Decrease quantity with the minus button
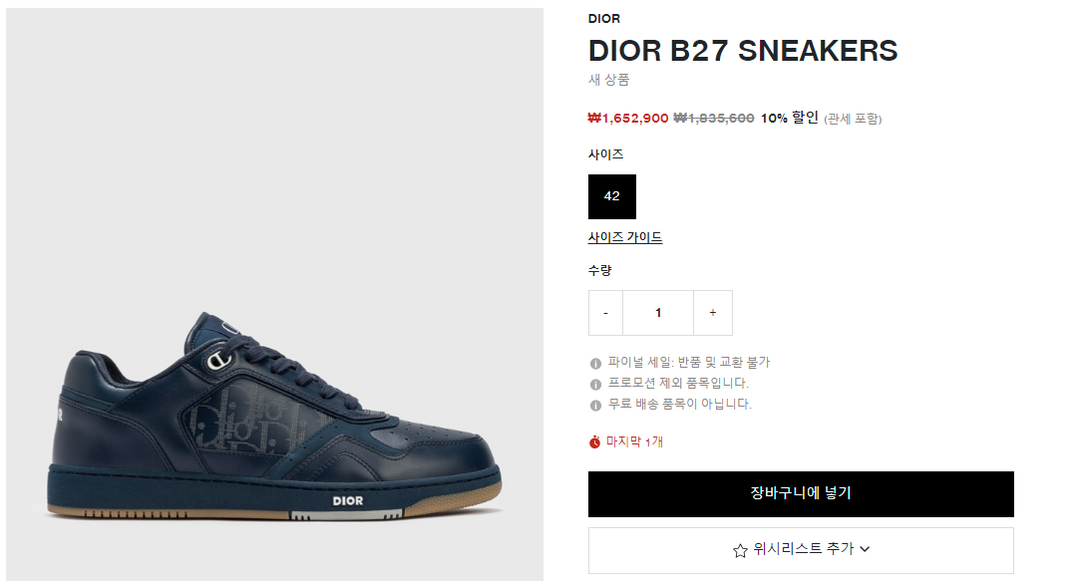1080x581 pixels. click(x=605, y=313)
